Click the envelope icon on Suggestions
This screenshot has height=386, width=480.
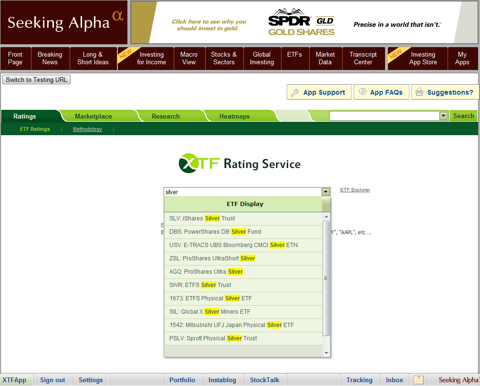tap(419, 92)
